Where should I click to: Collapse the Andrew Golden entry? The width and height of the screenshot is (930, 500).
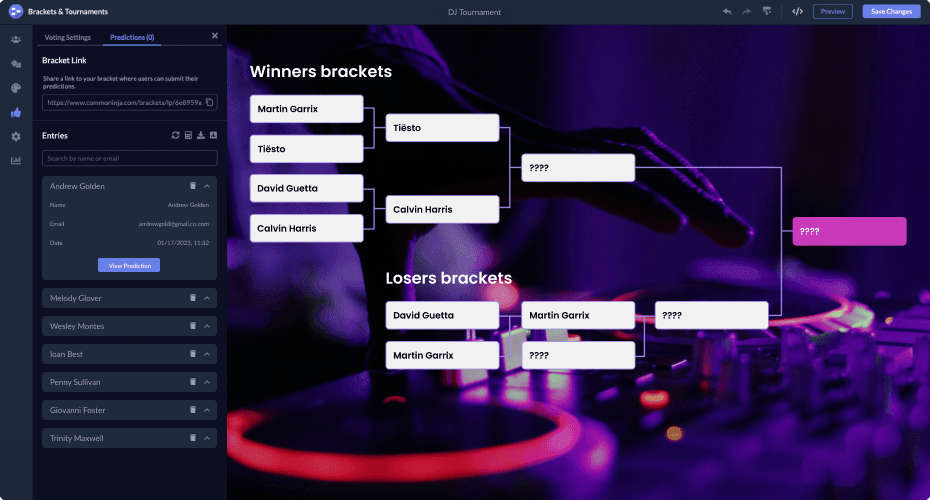click(207, 186)
